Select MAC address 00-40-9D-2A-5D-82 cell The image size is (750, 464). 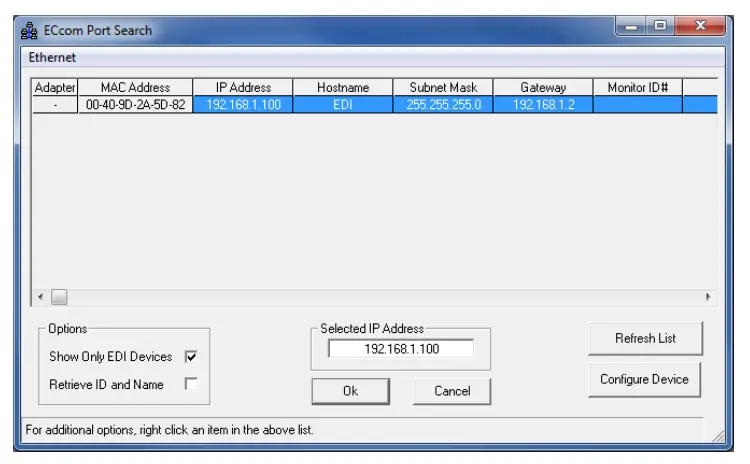point(135,105)
